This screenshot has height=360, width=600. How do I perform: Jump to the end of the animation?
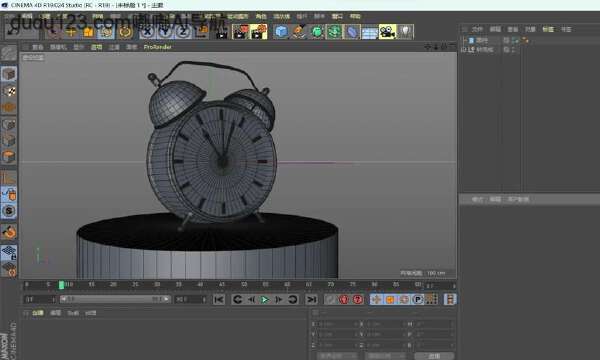click(x=312, y=300)
